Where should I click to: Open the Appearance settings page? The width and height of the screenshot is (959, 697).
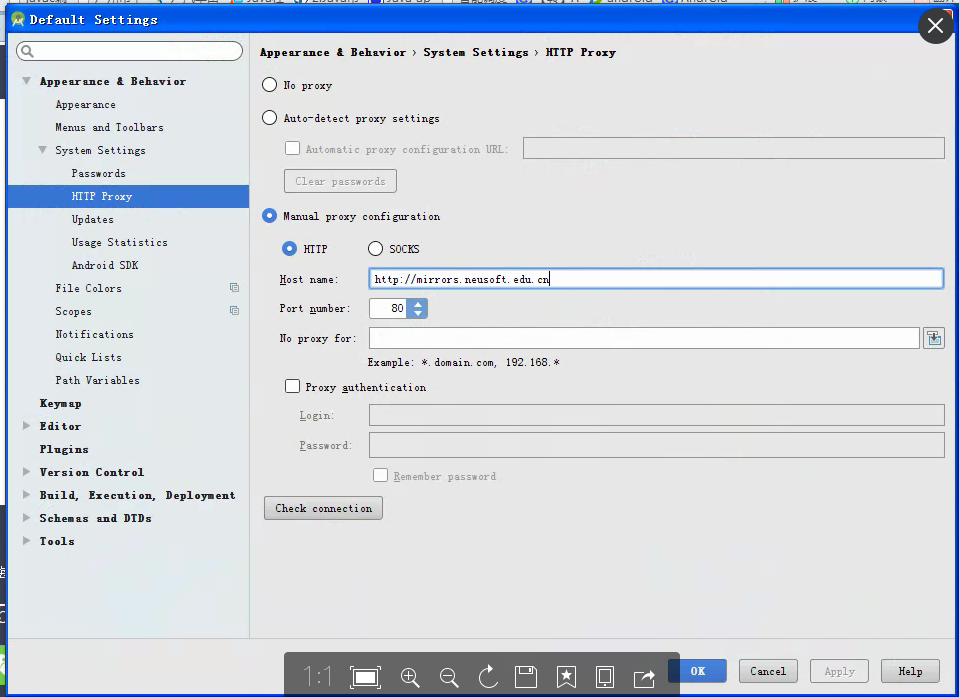tap(86, 105)
